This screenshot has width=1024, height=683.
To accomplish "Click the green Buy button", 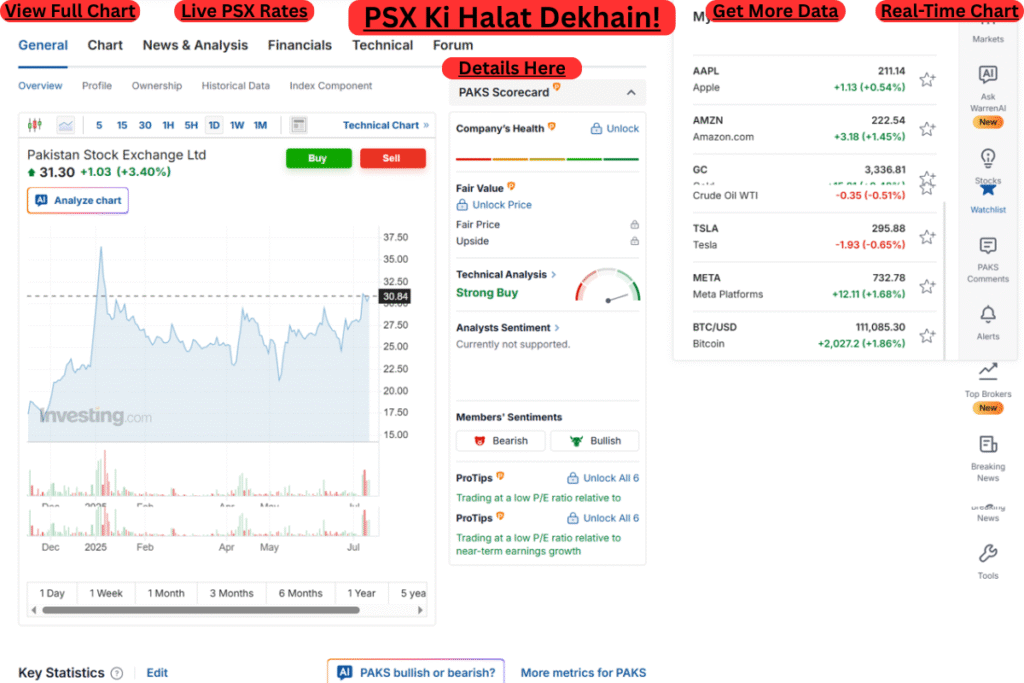I will pyautogui.click(x=318, y=158).
